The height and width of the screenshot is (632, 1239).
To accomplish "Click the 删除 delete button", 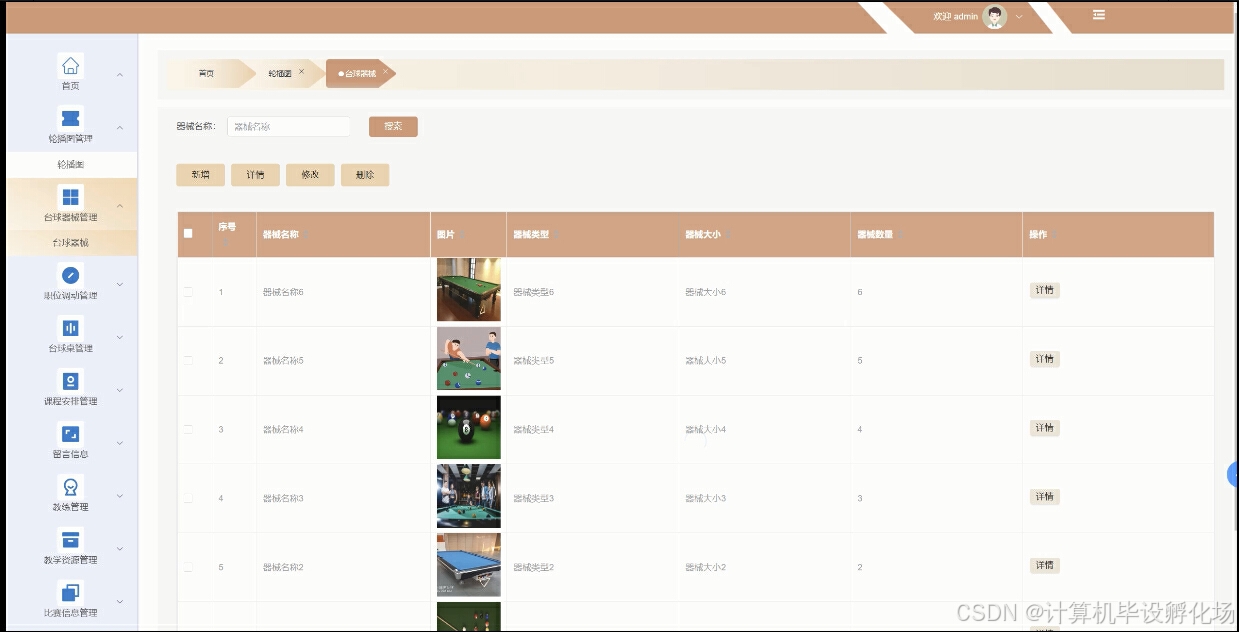I will [365, 175].
